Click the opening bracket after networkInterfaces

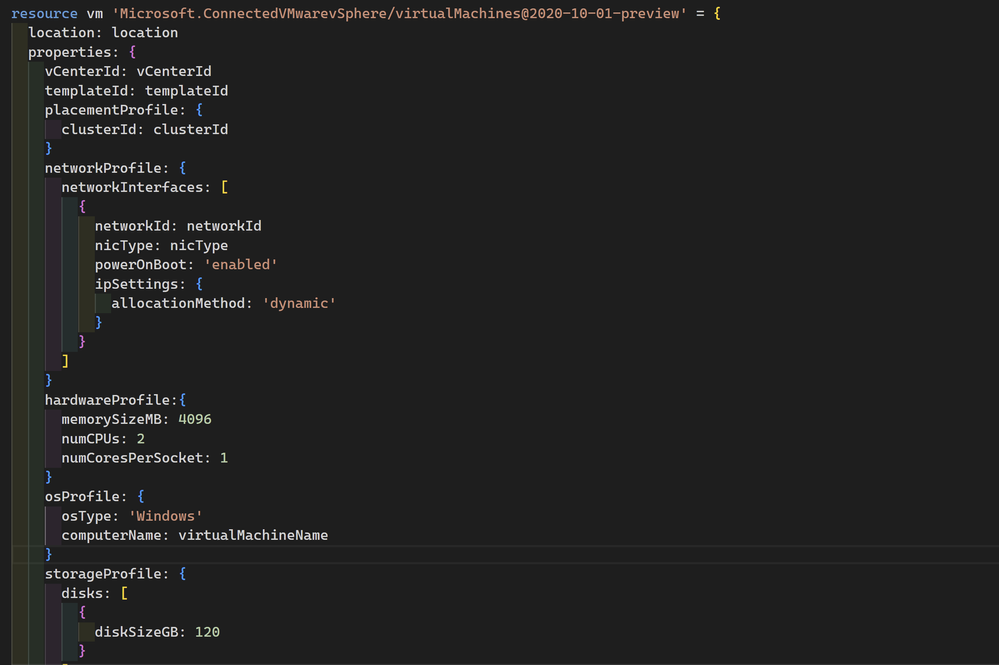(224, 187)
